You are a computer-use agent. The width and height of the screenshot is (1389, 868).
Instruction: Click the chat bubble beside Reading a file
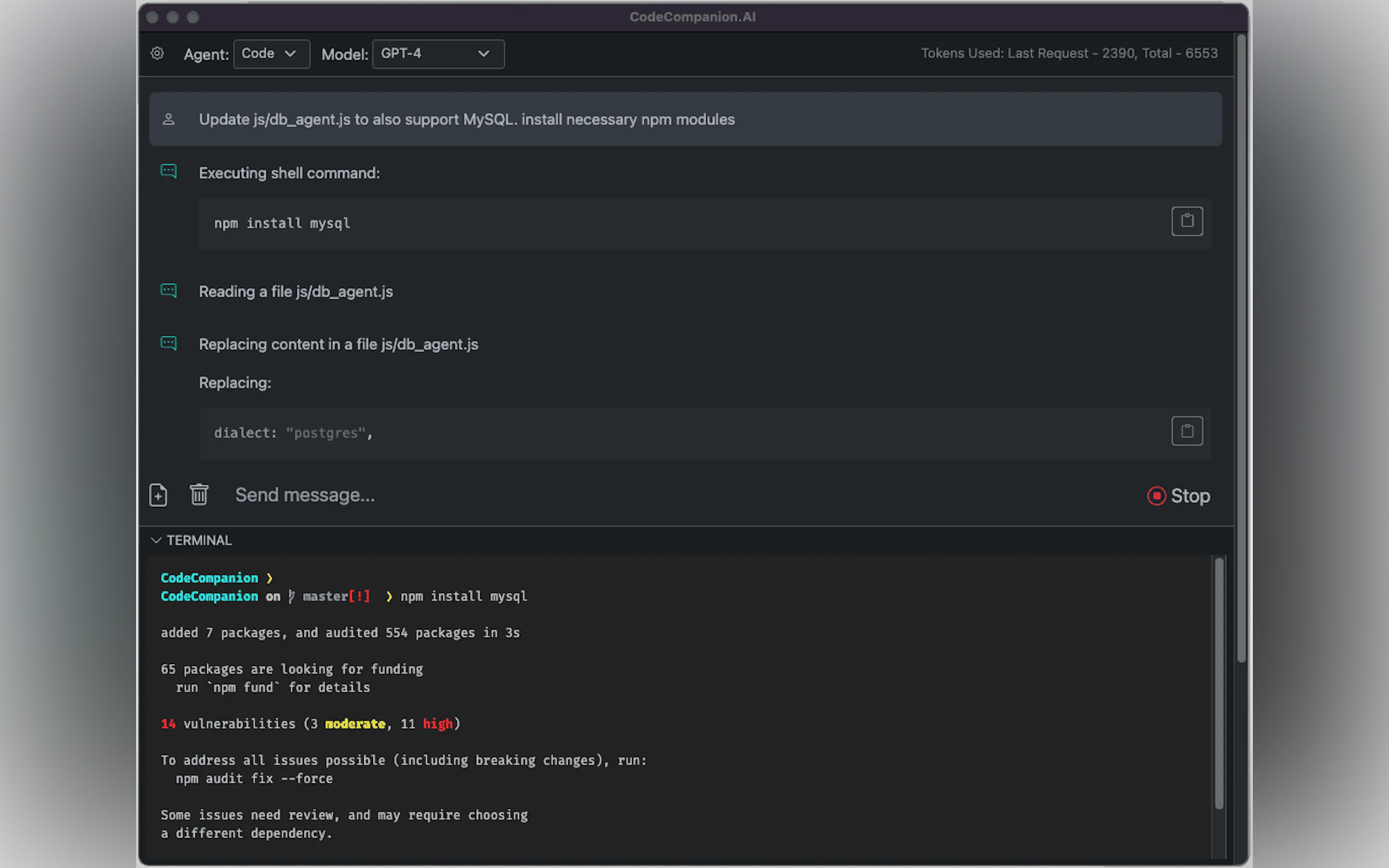pyautogui.click(x=169, y=290)
